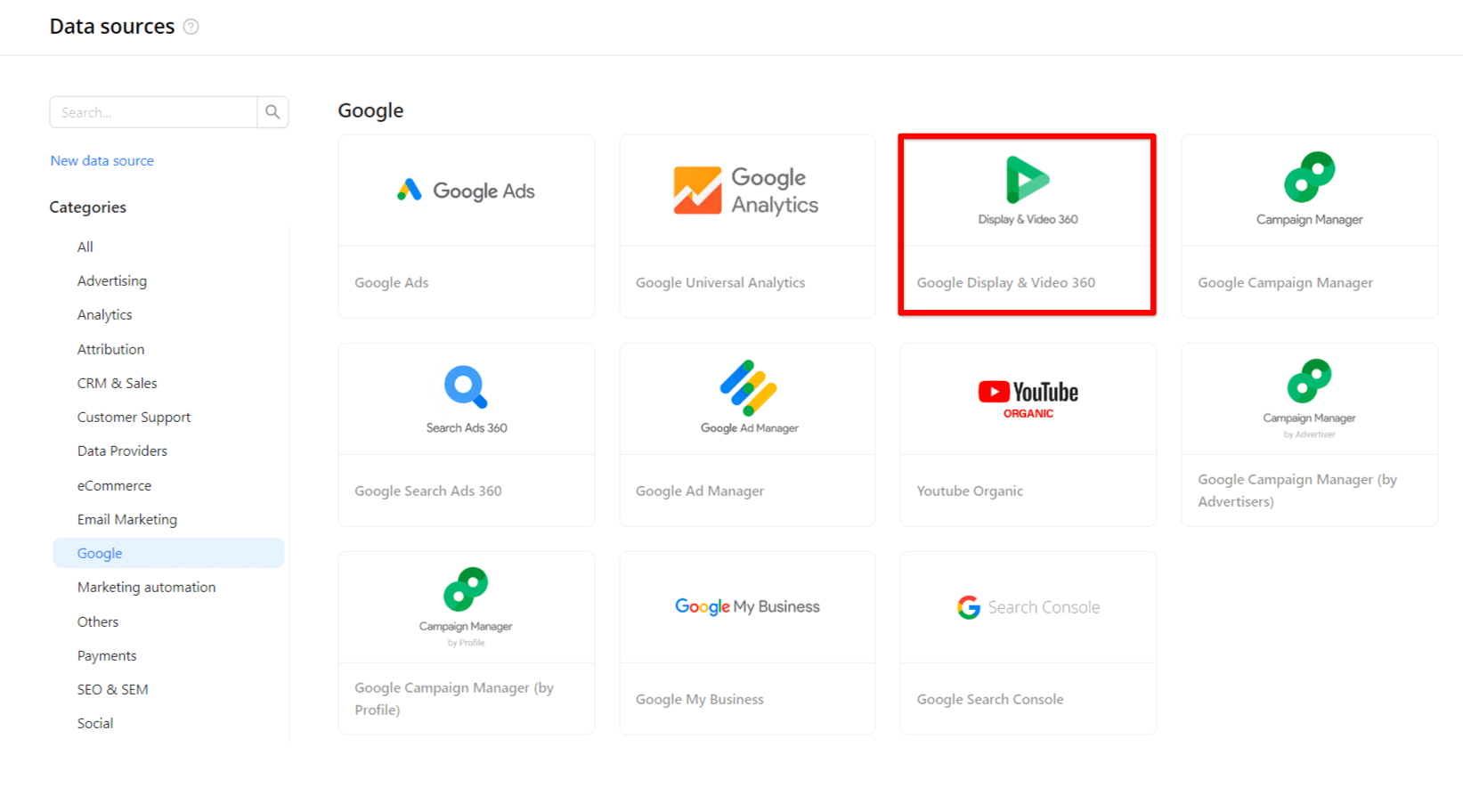Open the Google Search Console card label

tap(990, 699)
